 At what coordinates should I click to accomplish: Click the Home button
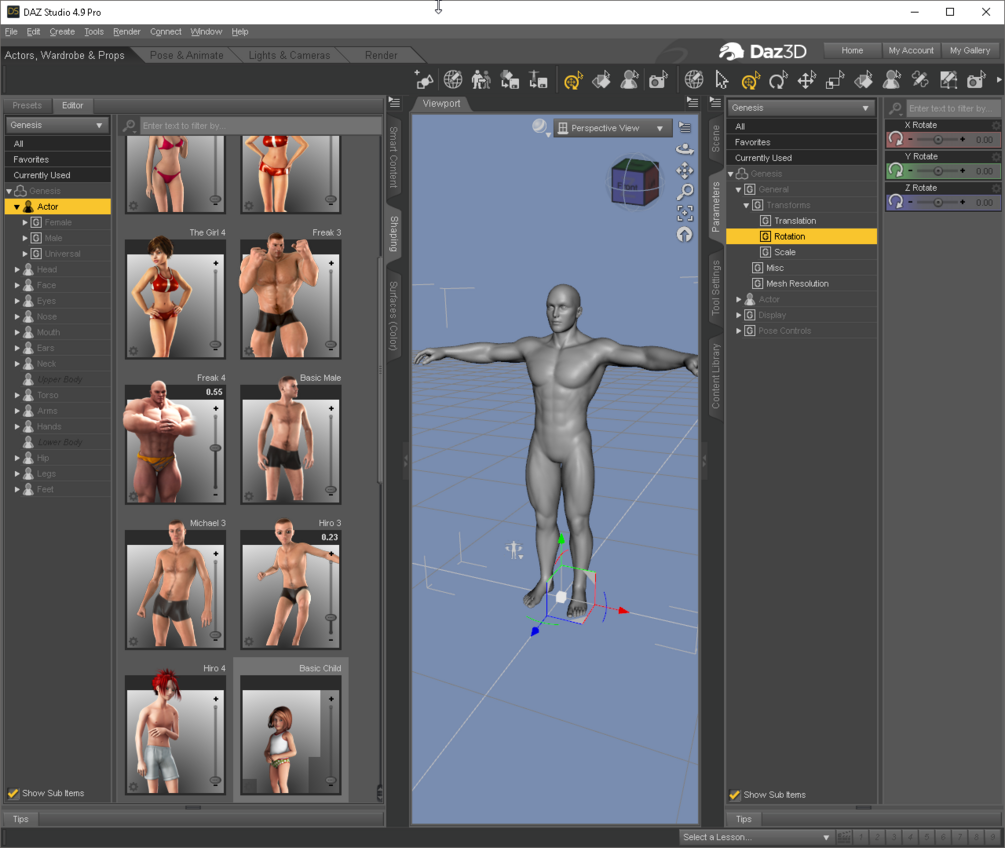pyautogui.click(x=852, y=50)
